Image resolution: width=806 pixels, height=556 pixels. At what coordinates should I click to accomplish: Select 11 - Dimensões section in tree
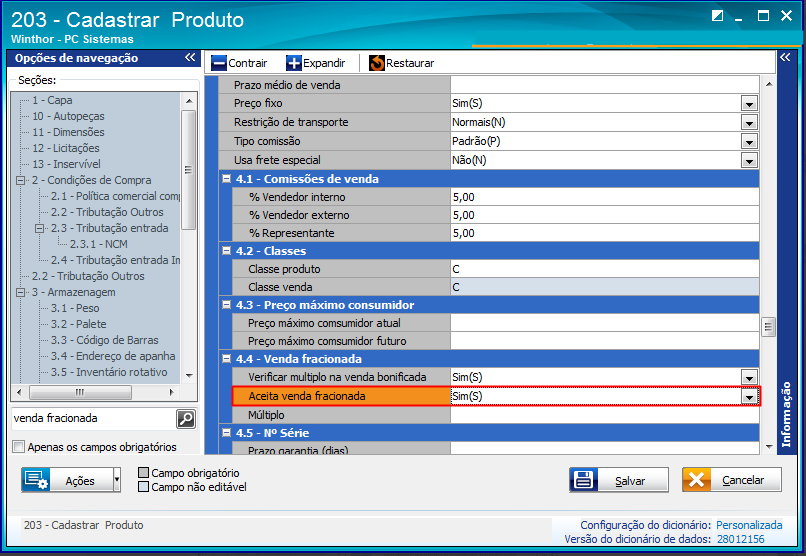(x=68, y=132)
